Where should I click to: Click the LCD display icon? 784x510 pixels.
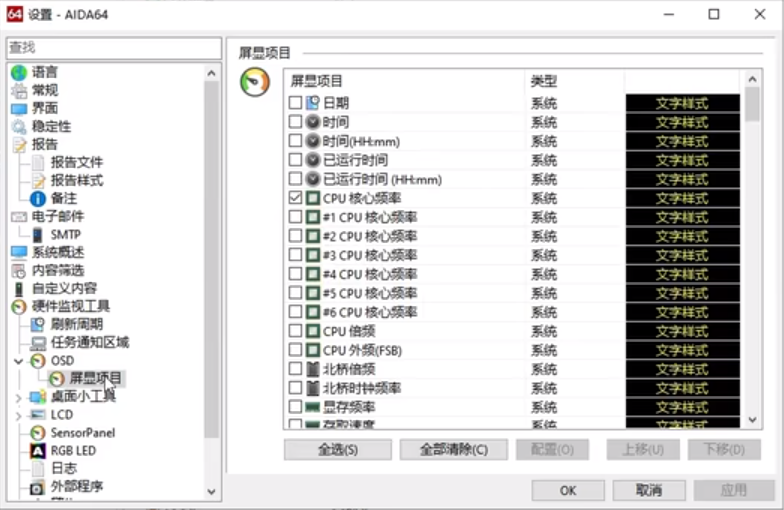38,414
